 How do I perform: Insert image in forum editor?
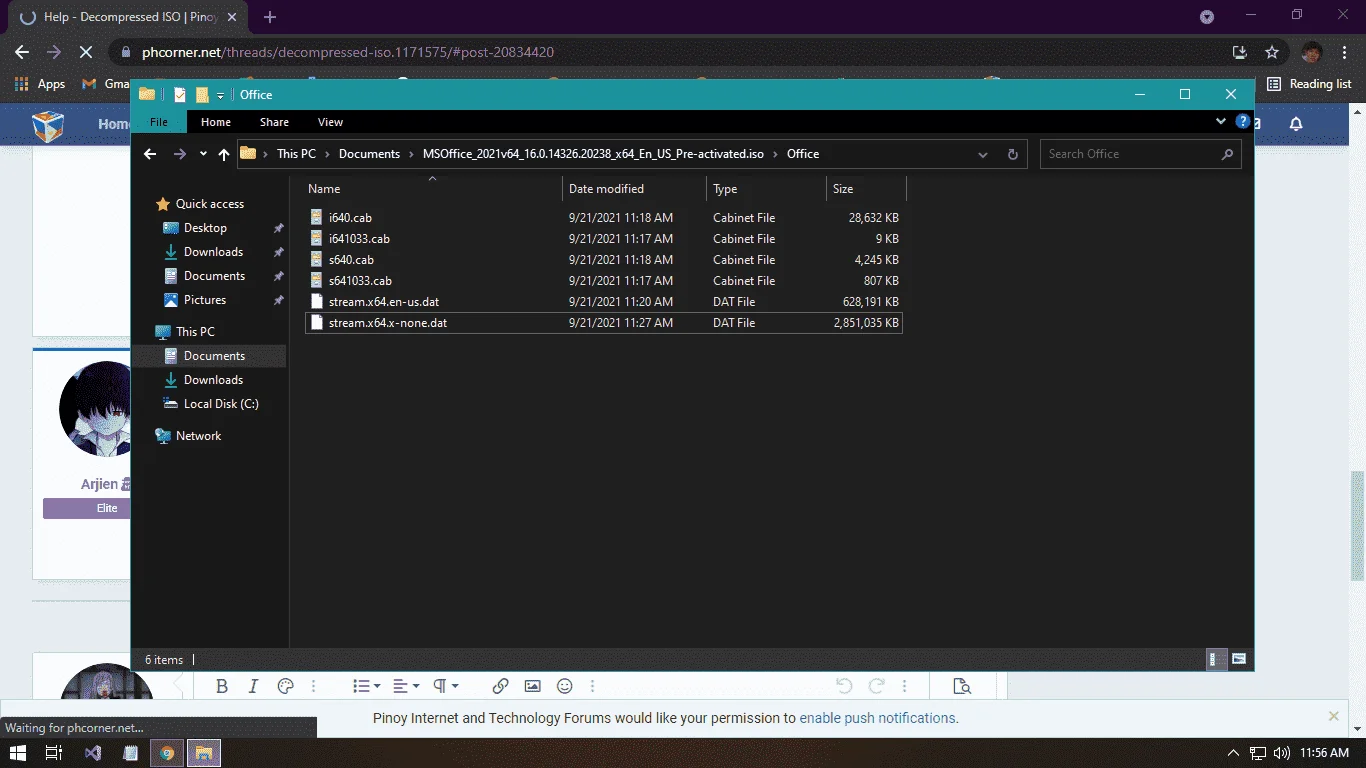tap(533, 686)
